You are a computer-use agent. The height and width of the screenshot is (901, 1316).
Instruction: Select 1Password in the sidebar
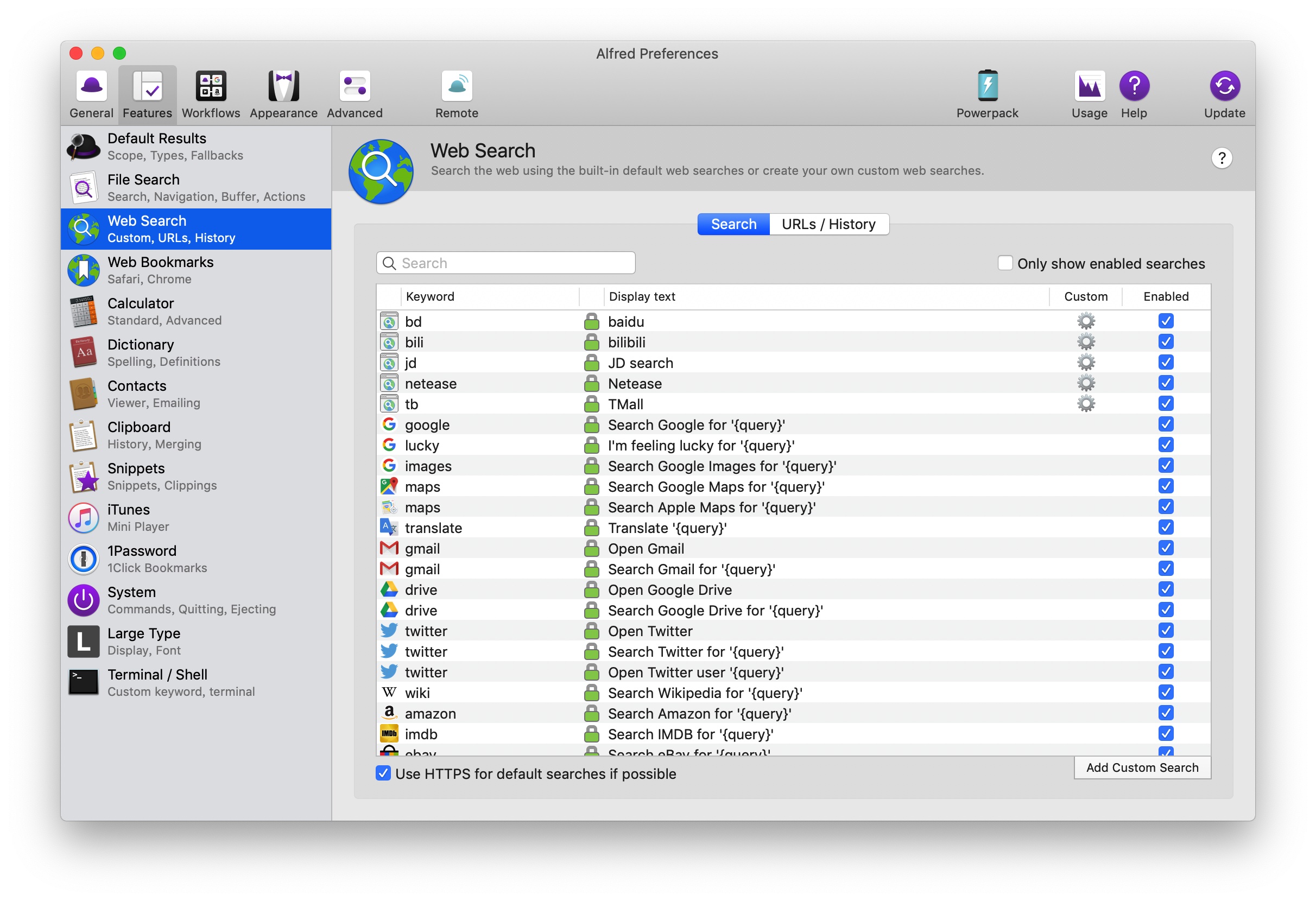point(196,560)
